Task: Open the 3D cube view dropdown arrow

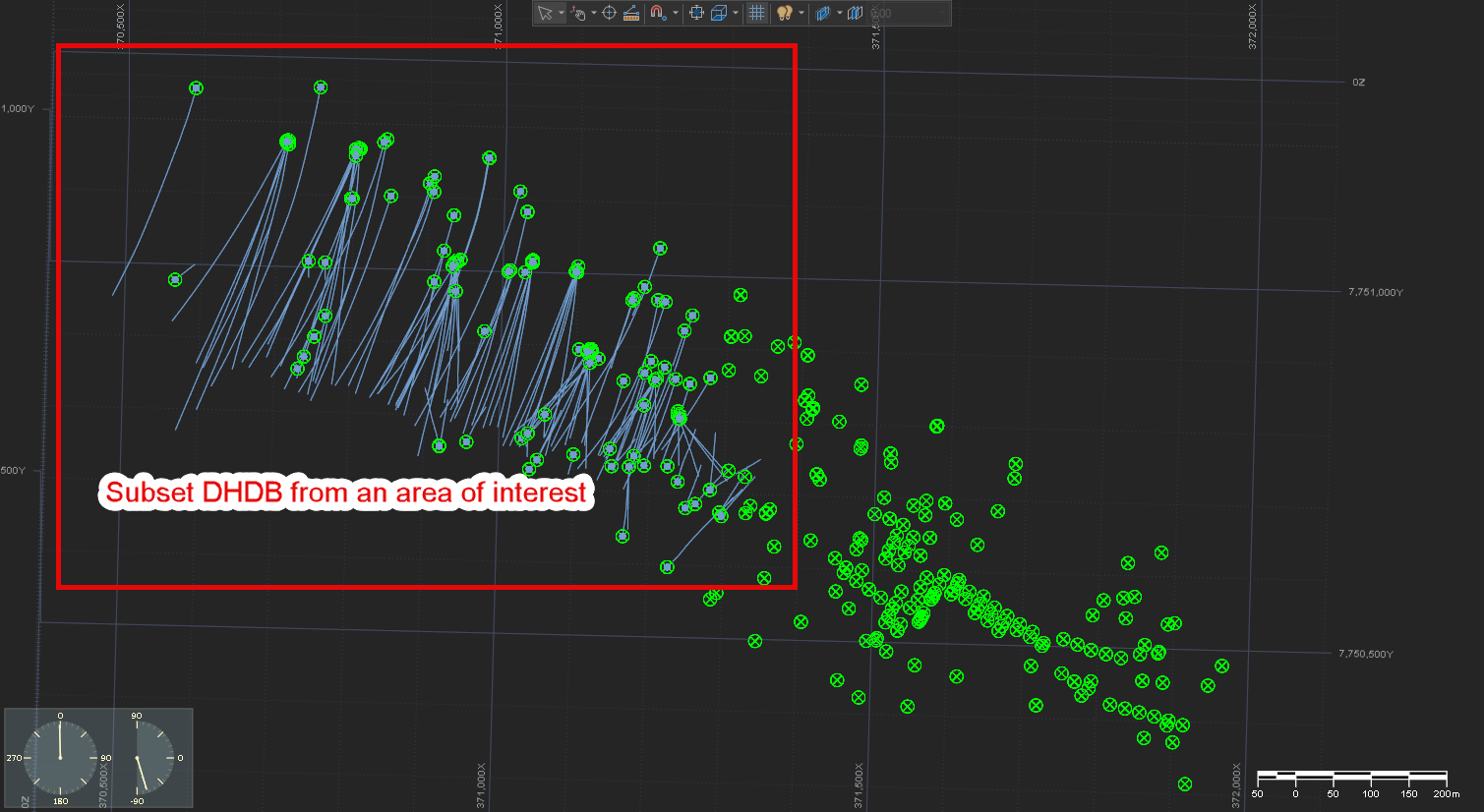Action: click(x=736, y=13)
